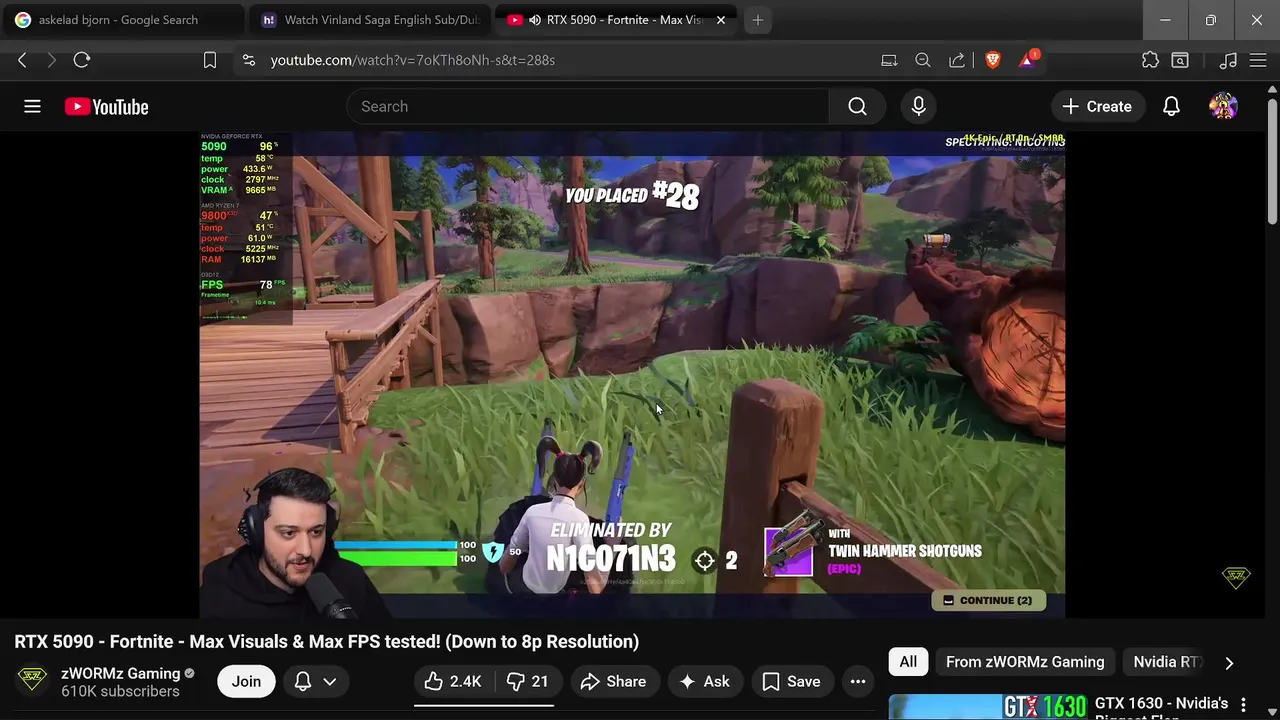Switch to askelad bjorn Google Search tab
The image size is (1280, 720).
click(x=122, y=20)
